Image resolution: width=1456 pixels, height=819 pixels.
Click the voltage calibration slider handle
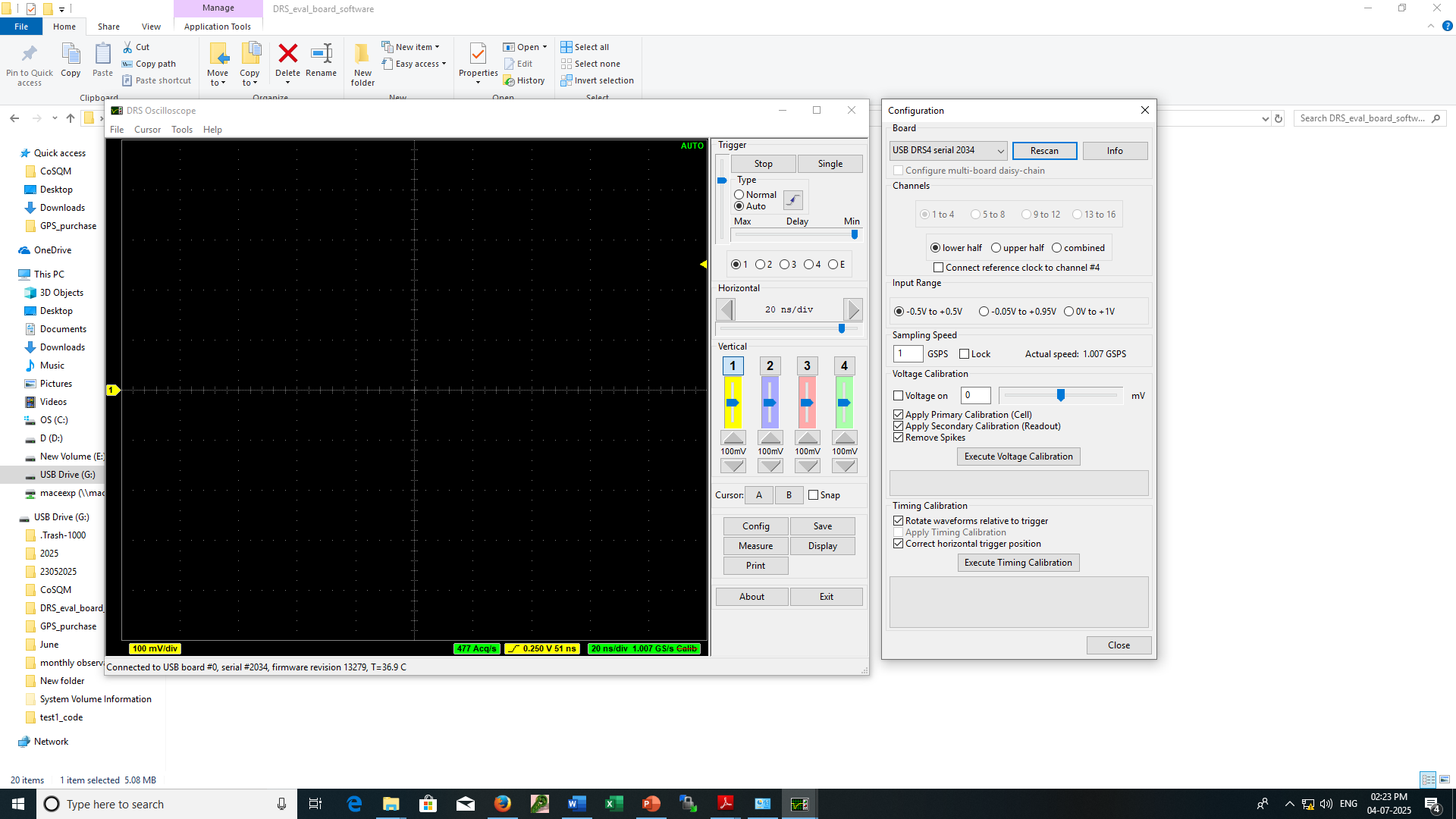click(x=1061, y=395)
